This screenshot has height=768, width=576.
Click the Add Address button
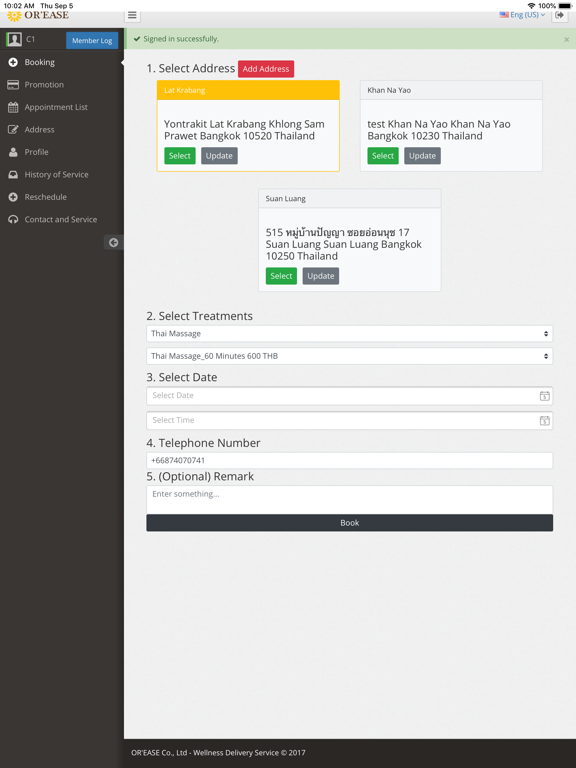[266, 69]
